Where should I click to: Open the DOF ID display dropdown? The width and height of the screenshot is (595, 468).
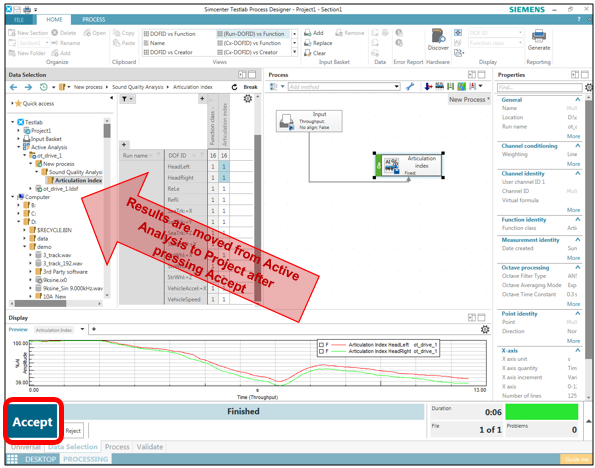(520, 33)
